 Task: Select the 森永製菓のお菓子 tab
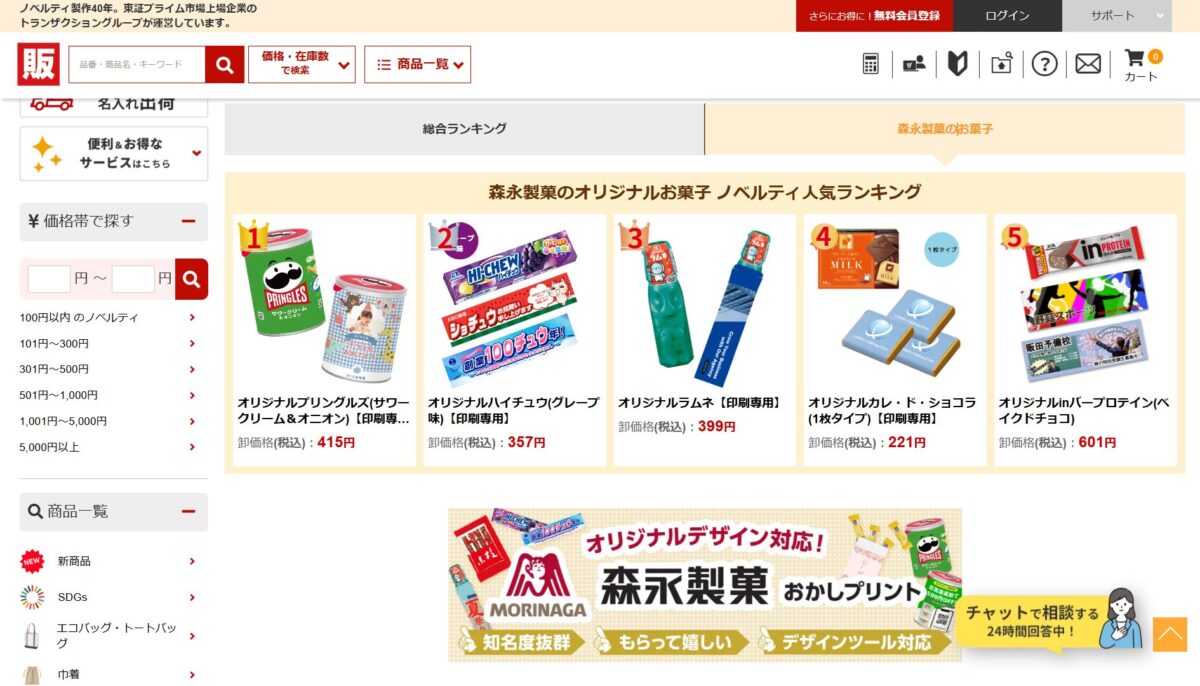[x=945, y=129]
